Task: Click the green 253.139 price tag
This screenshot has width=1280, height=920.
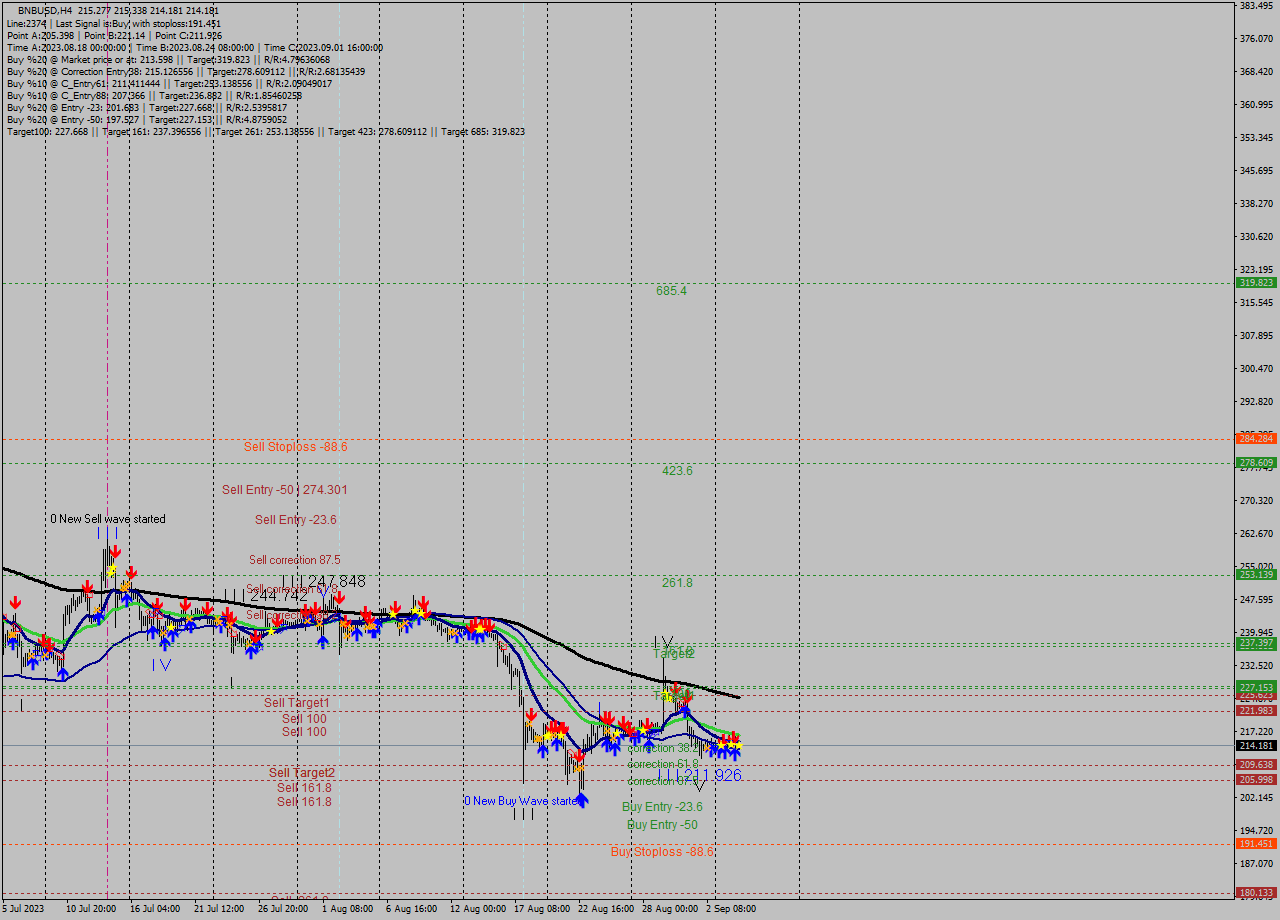Action: tap(1257, 575)
